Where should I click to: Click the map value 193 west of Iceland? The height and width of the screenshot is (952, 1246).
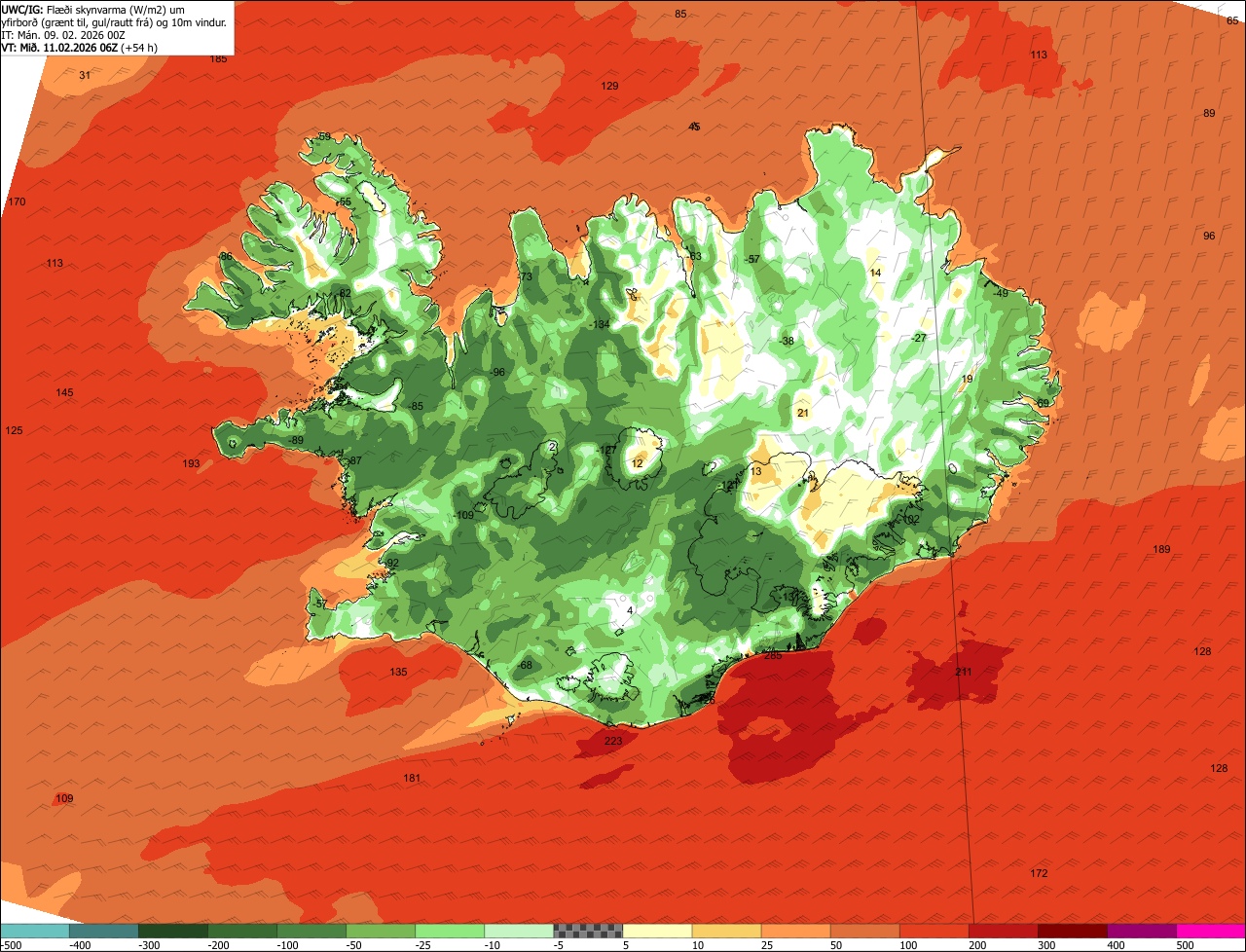tap(191, 464)
